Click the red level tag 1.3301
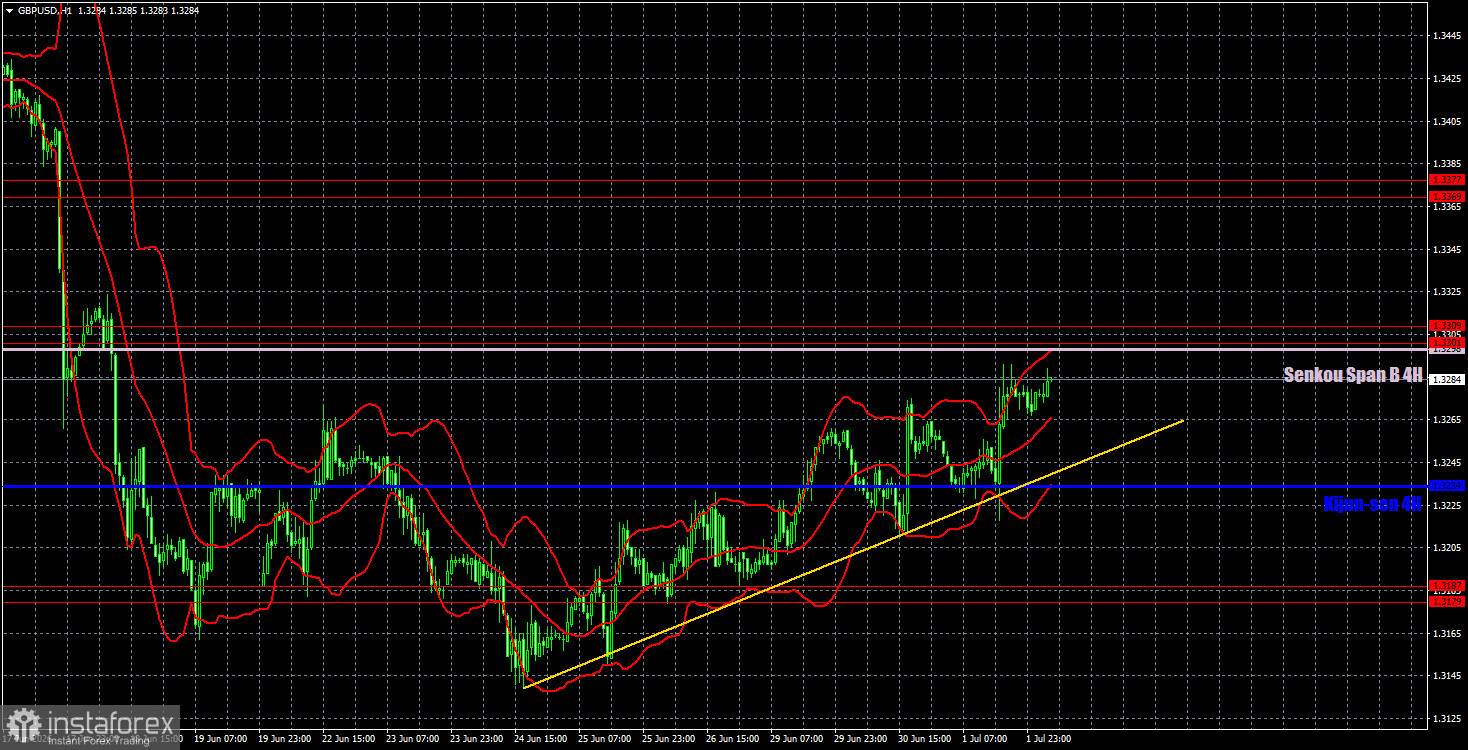1468x750 pixels. [1447, 342]
